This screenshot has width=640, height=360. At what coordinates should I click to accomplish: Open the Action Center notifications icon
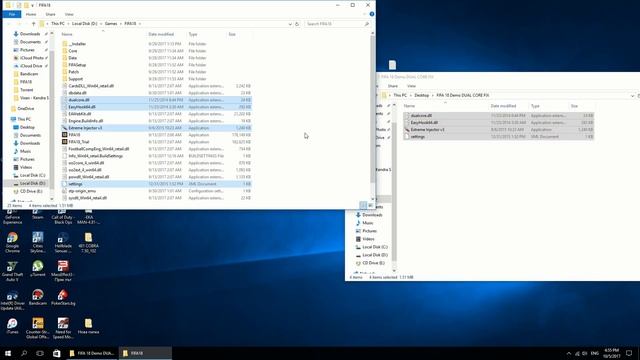tap(629, 353)
